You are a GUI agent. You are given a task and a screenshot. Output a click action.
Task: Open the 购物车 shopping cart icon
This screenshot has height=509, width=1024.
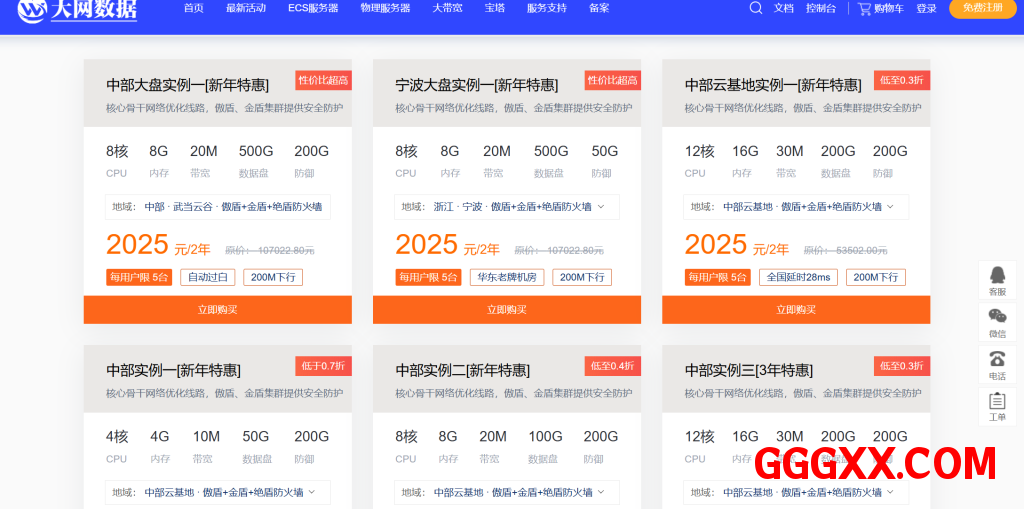click(864, 8)
